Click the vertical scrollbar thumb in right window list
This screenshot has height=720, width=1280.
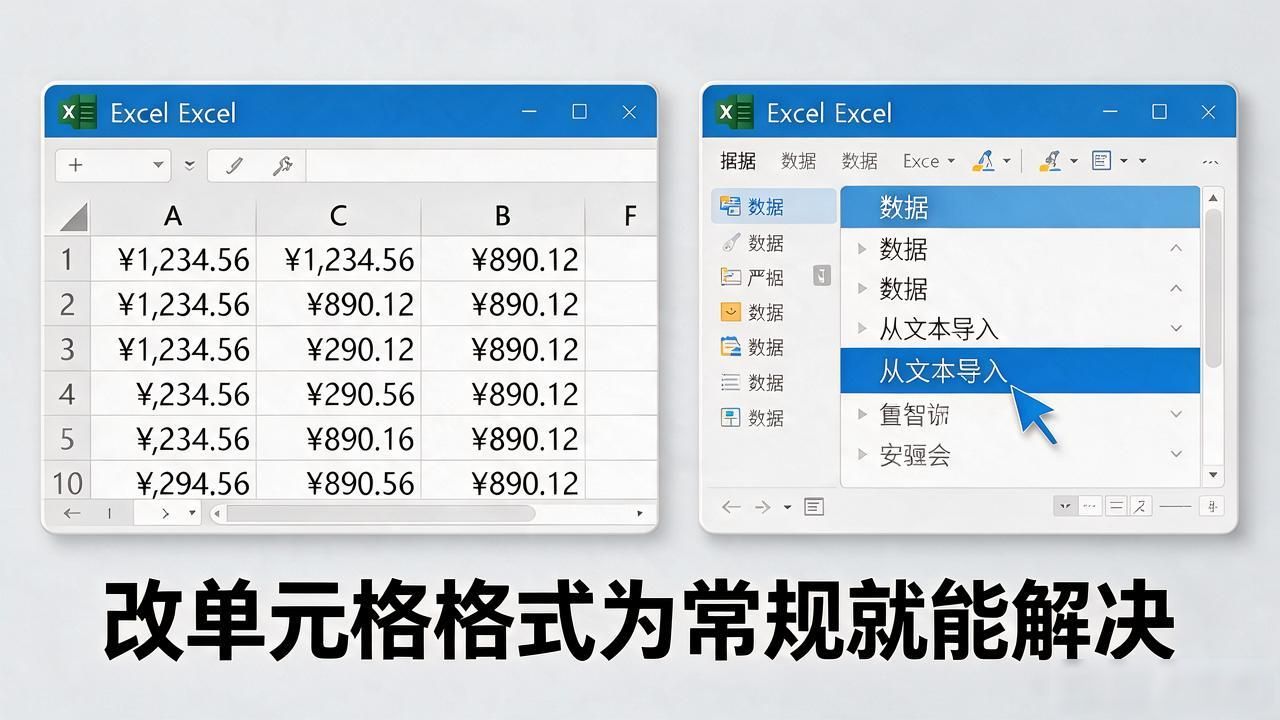(1213, 288)
